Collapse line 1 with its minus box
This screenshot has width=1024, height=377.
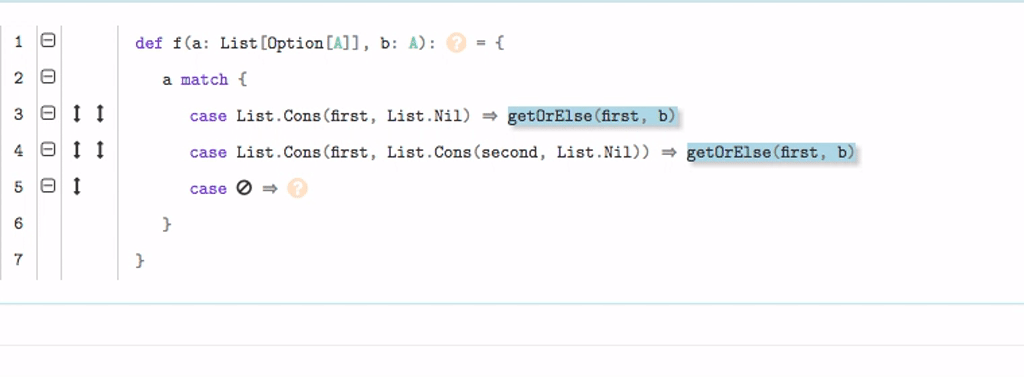click(x=48, y=41)
